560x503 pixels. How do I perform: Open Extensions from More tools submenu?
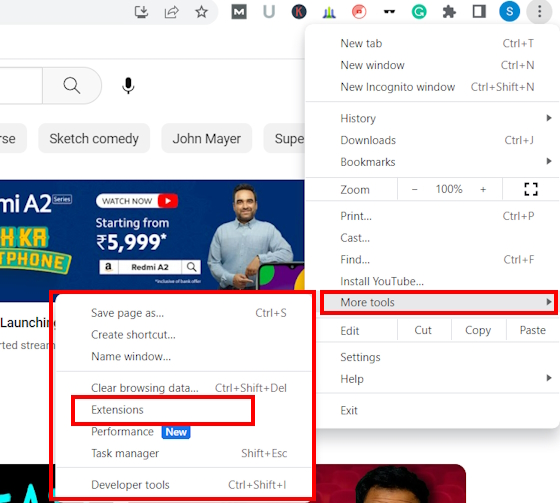163,410
